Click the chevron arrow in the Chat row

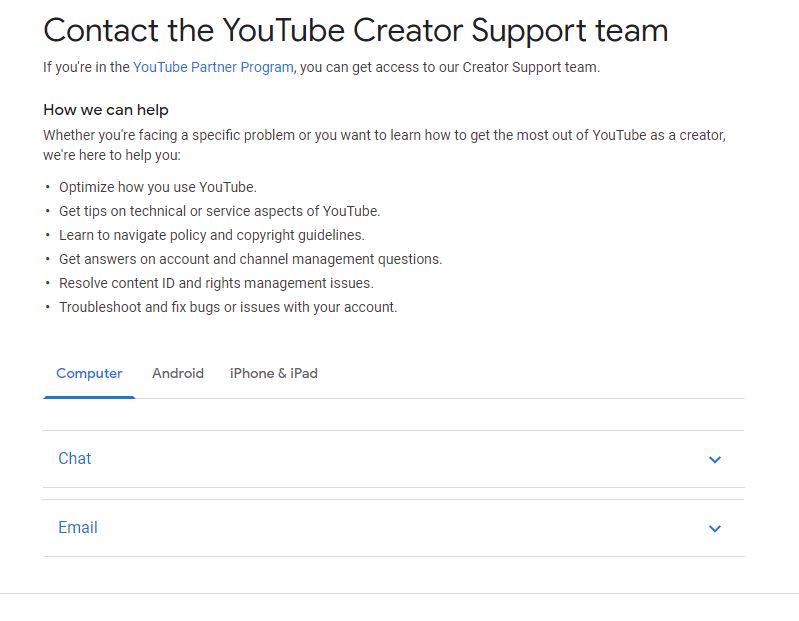[x=715, y=460]
